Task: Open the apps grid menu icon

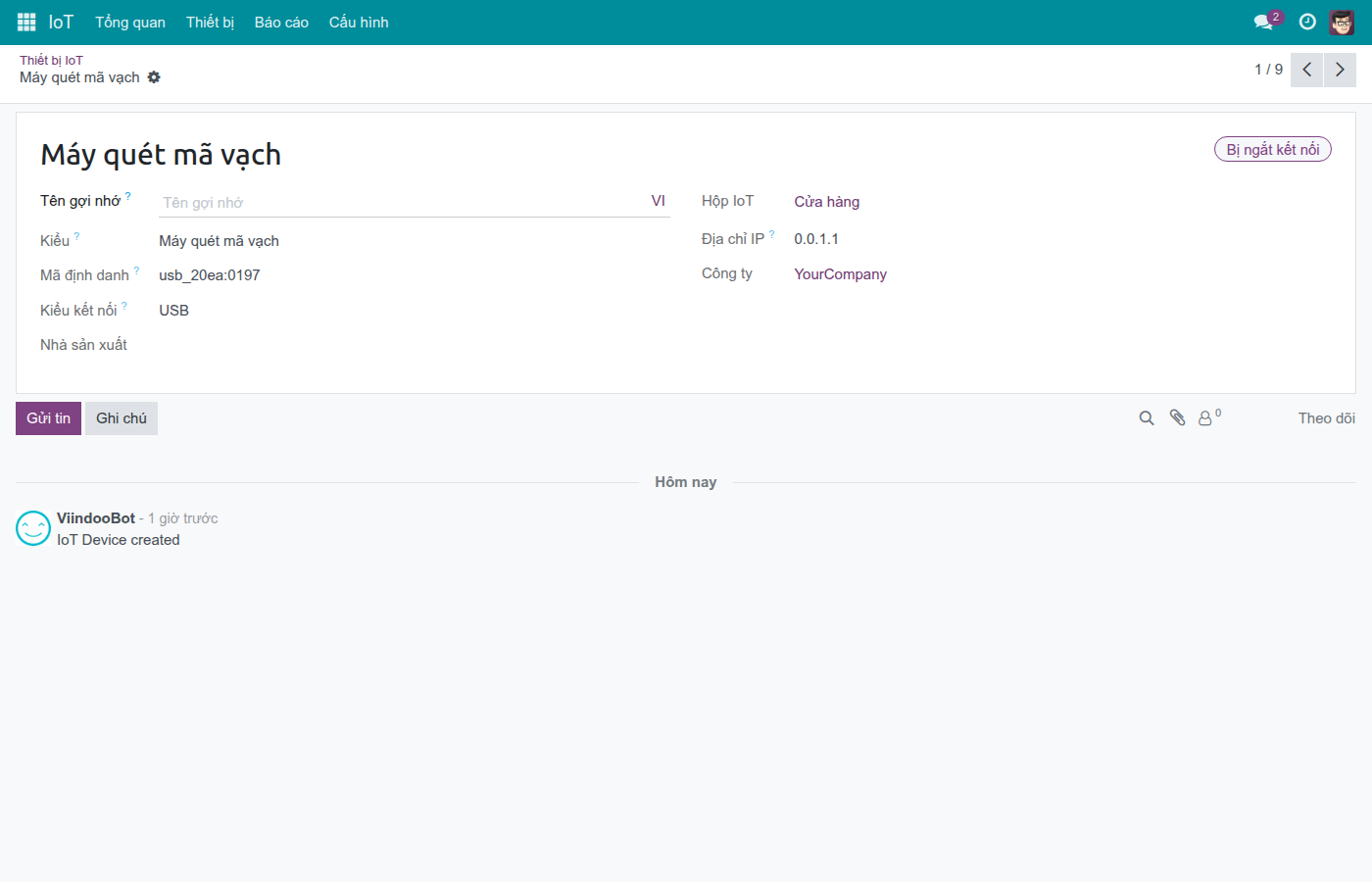Action: pyautogui.click(x=26, y=22)
